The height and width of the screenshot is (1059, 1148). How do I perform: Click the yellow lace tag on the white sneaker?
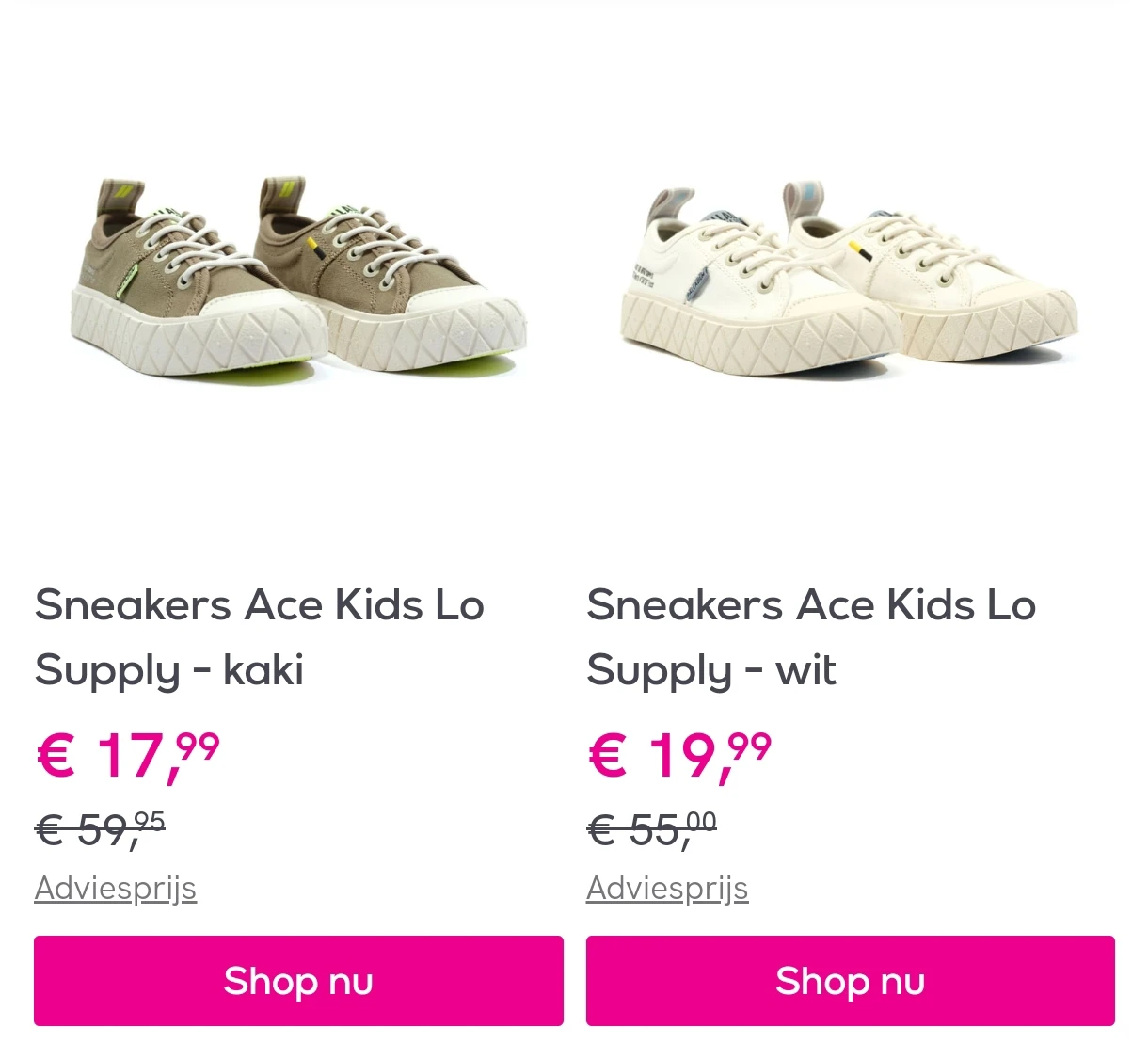(x=857, y=249)
